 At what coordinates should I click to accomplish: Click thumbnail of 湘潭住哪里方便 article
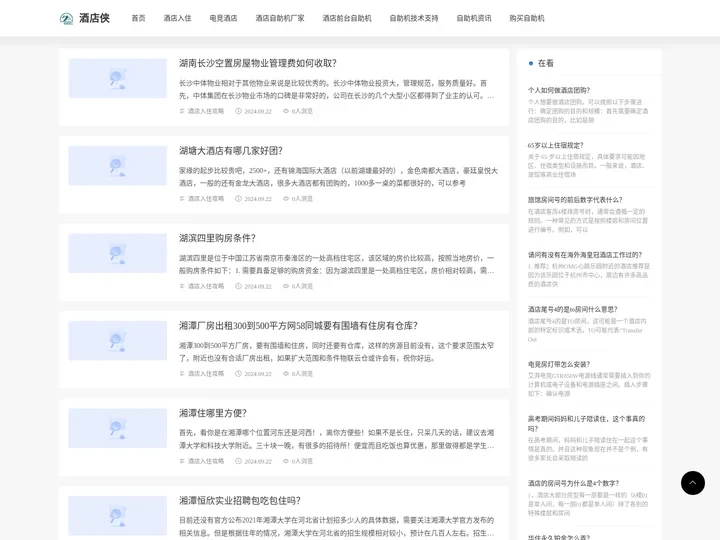click(118, 428)
